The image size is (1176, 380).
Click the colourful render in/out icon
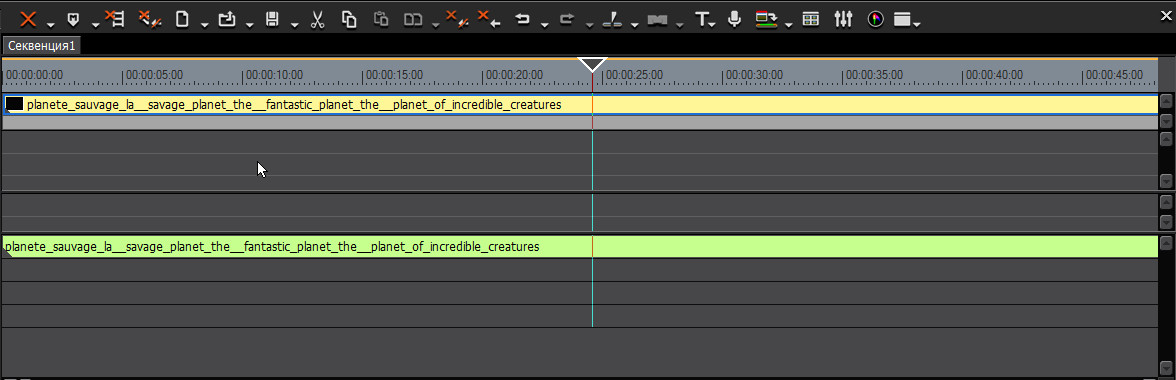[x=766, y=19]
